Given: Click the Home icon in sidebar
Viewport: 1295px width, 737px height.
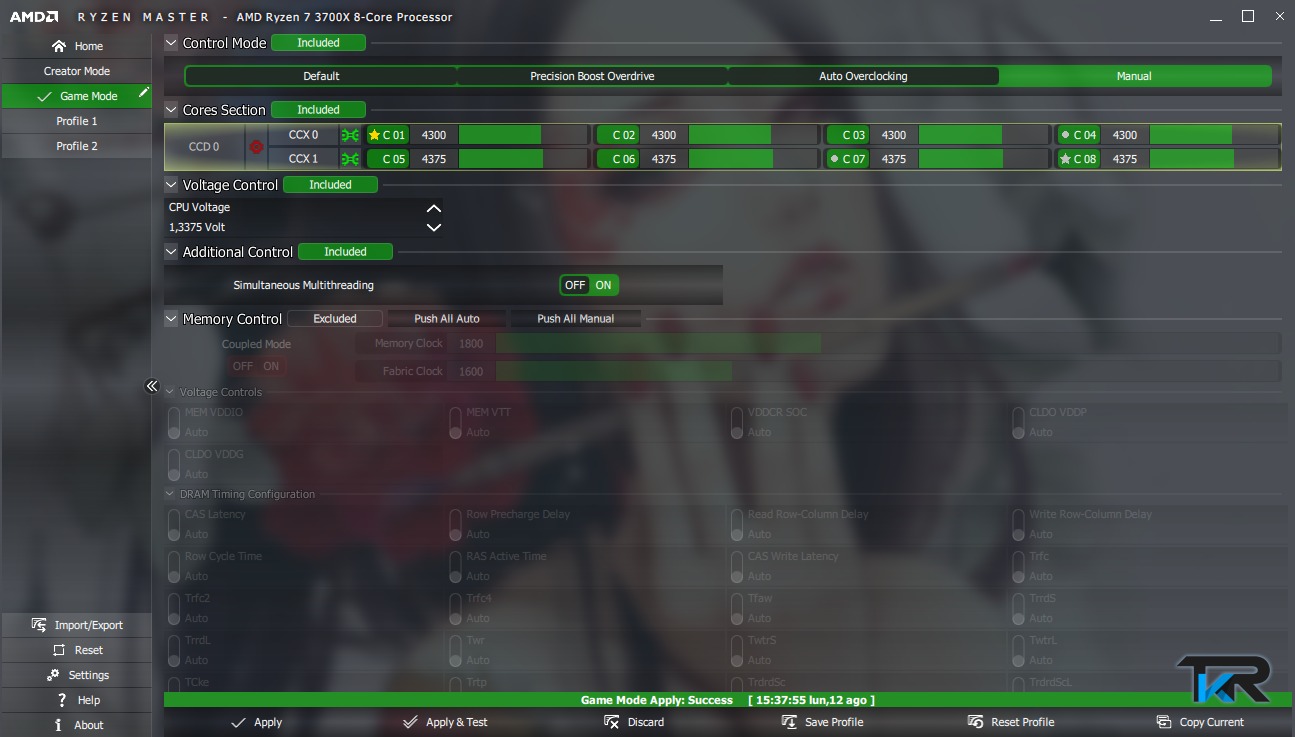Looking at the screenshot, I should [59, 46].
